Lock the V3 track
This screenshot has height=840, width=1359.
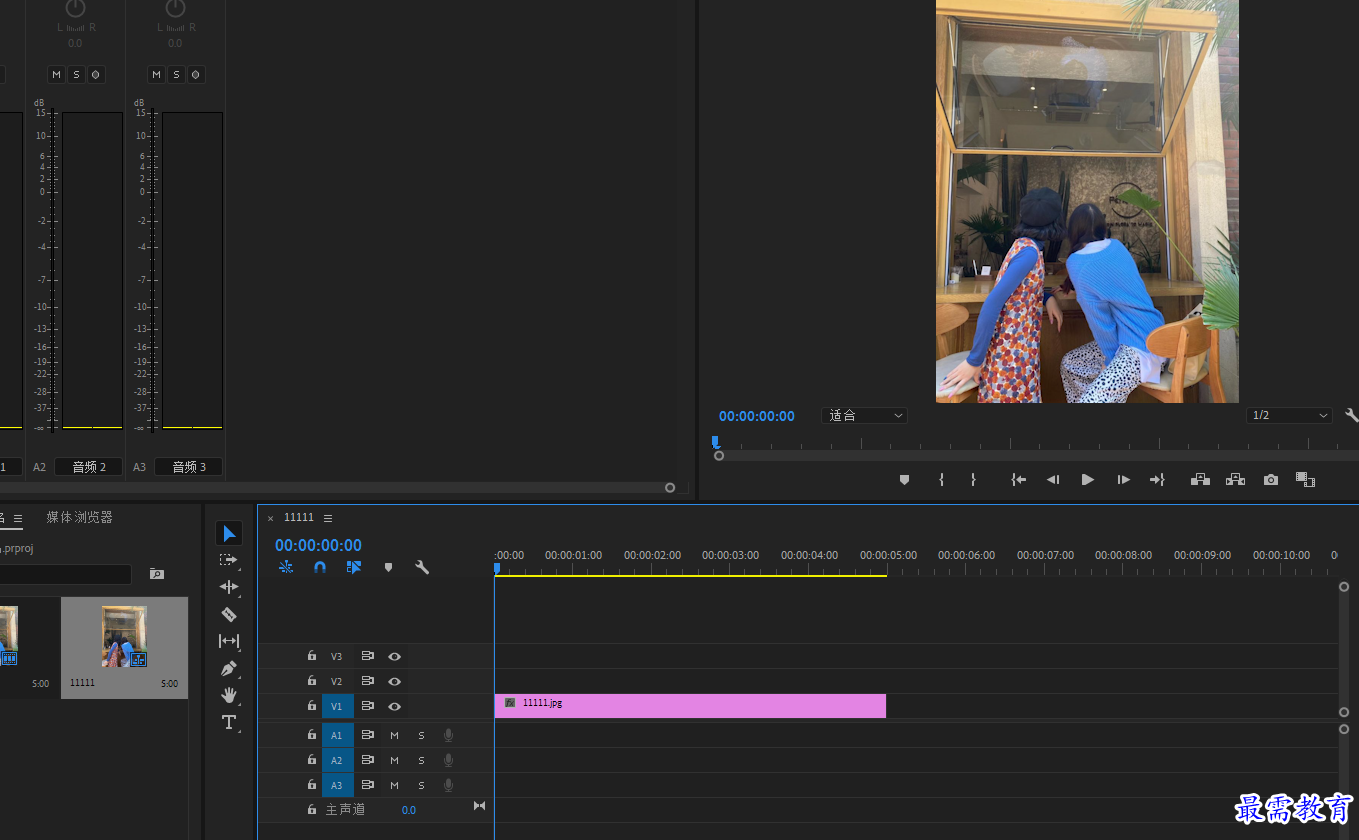point(312,656)
